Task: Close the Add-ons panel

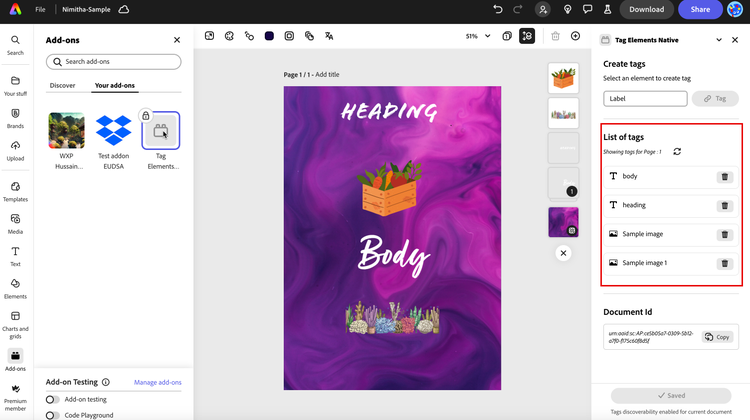Action: click(x=177, y=40)
